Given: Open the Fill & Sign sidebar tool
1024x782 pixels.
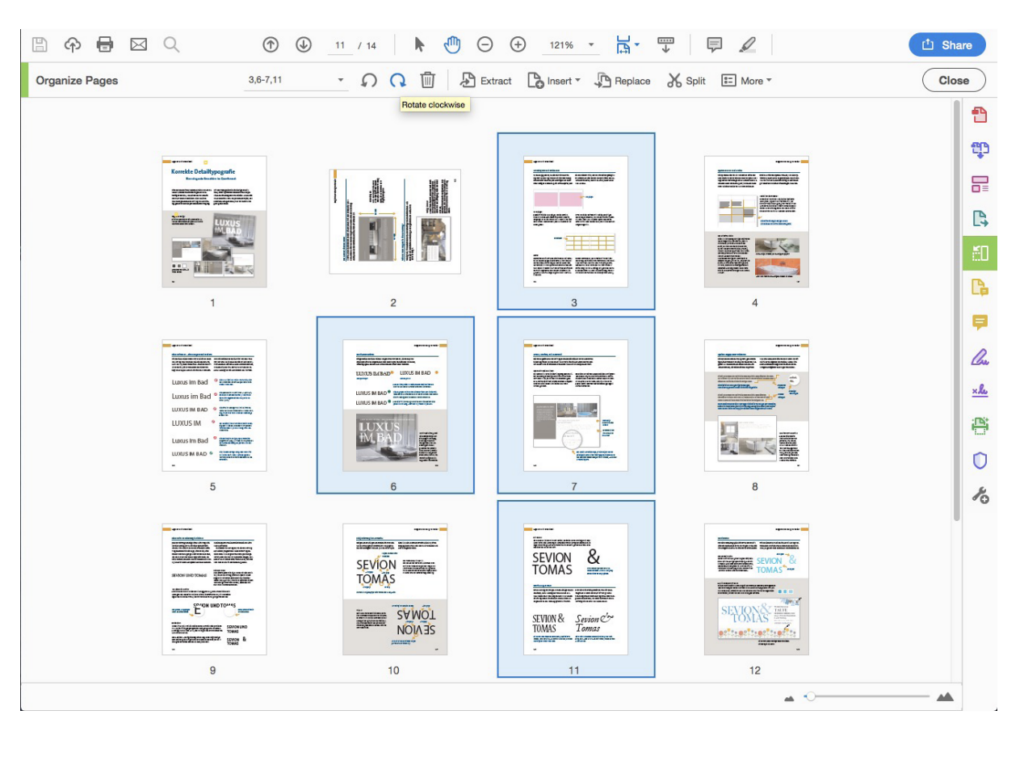Looking at the screenshot, I should [980, 357].
